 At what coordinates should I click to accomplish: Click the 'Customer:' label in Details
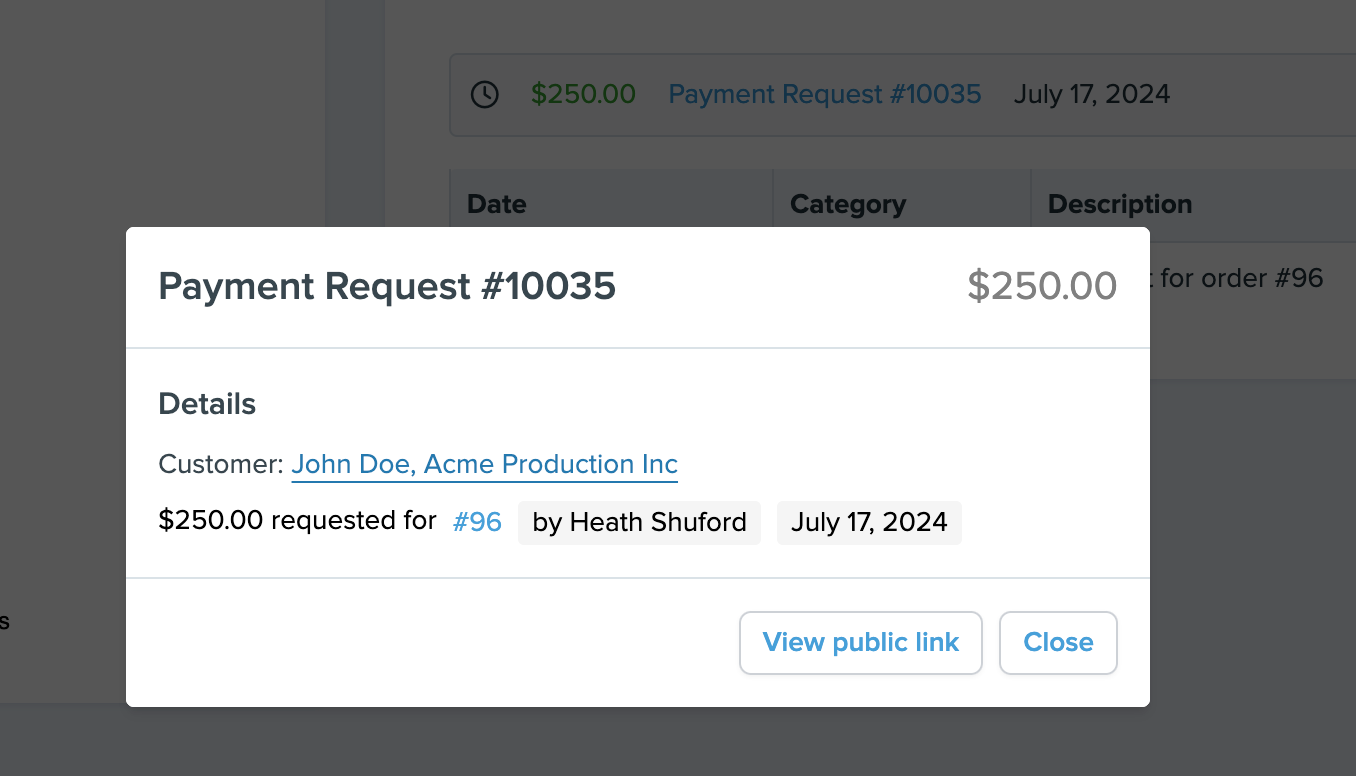221,465
